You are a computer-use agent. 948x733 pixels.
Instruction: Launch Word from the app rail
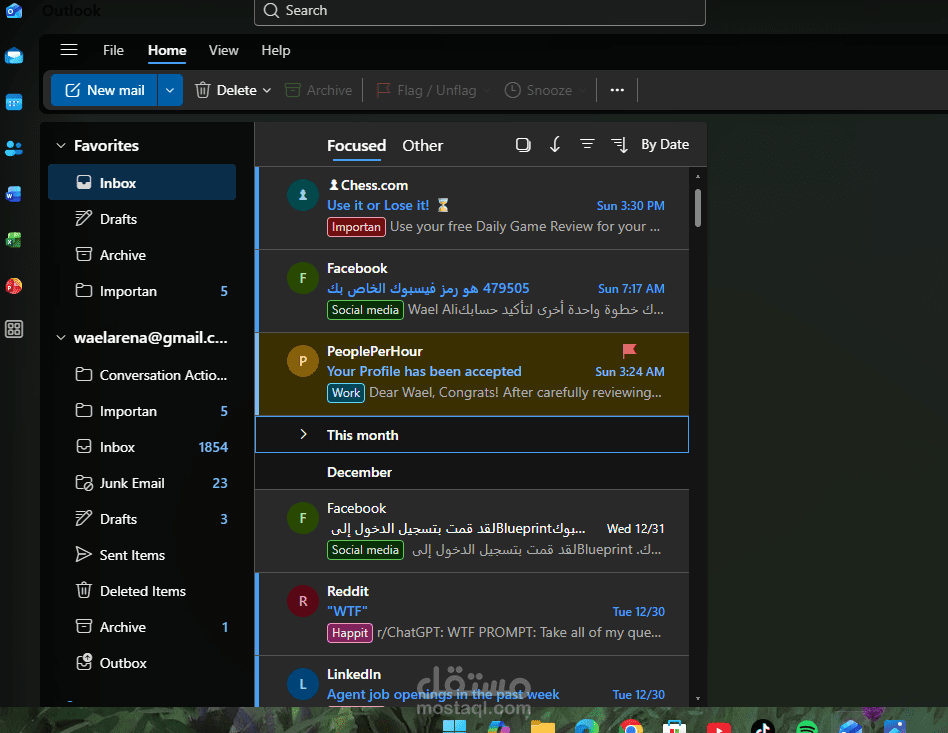[14, 194]
